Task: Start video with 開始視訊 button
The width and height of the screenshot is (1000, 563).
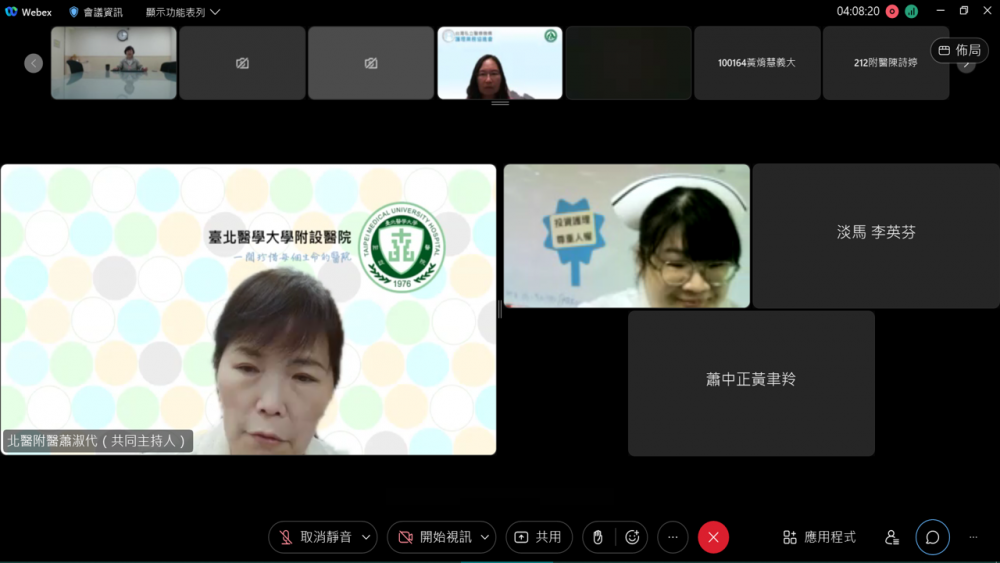Action: pos(434,537)
